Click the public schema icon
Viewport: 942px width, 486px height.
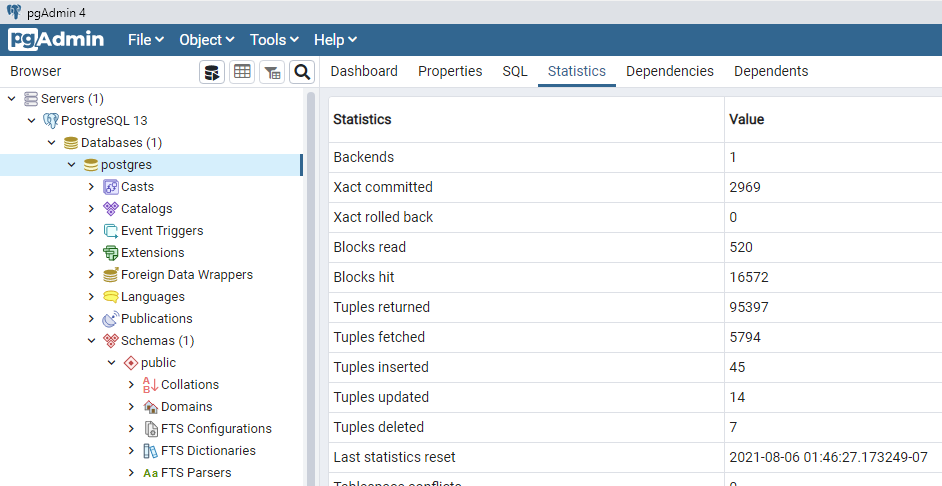pyautogui.click(x=130, y=363)
